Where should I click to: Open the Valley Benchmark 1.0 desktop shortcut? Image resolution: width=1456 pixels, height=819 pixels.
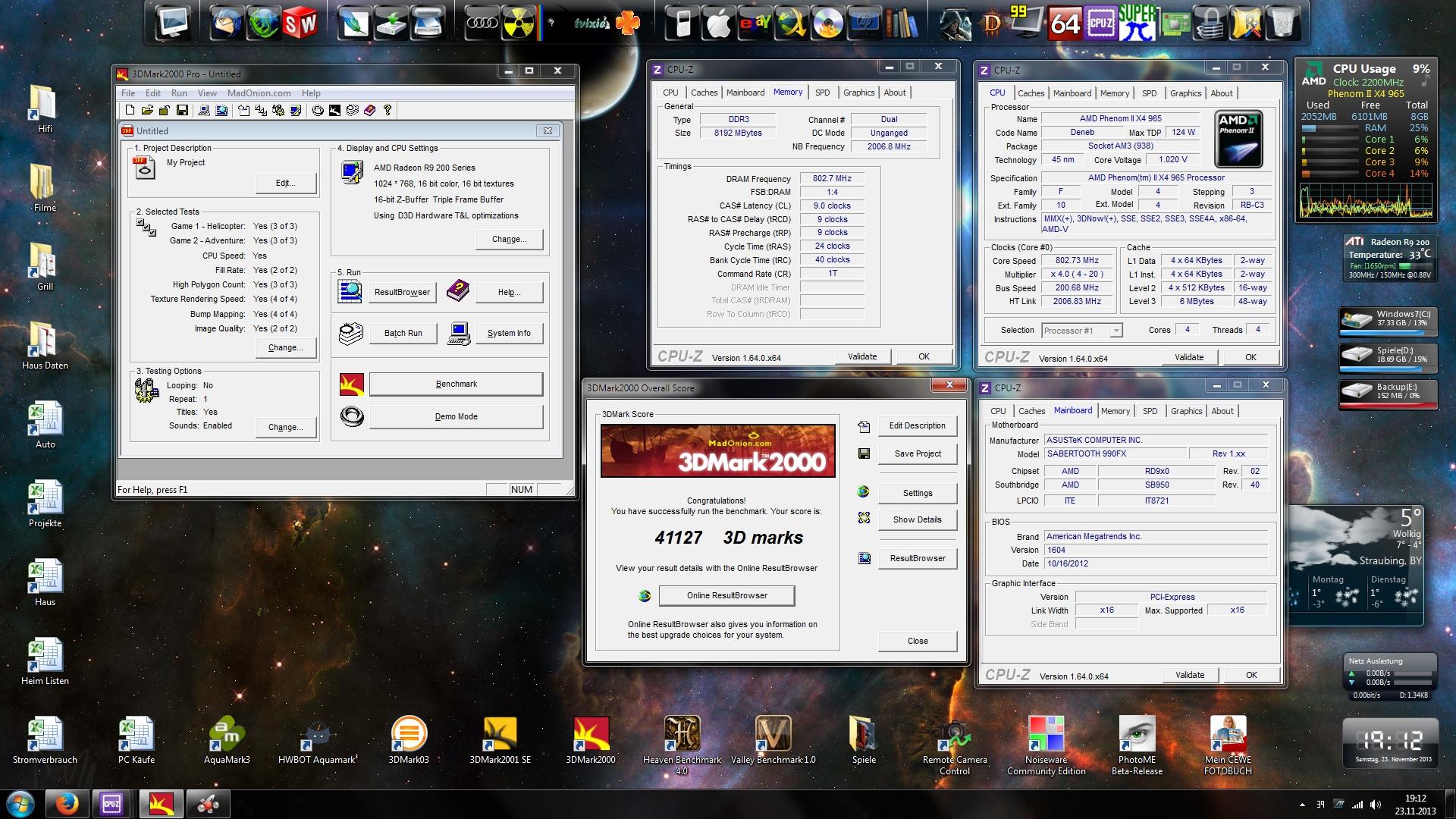[773, 740]
